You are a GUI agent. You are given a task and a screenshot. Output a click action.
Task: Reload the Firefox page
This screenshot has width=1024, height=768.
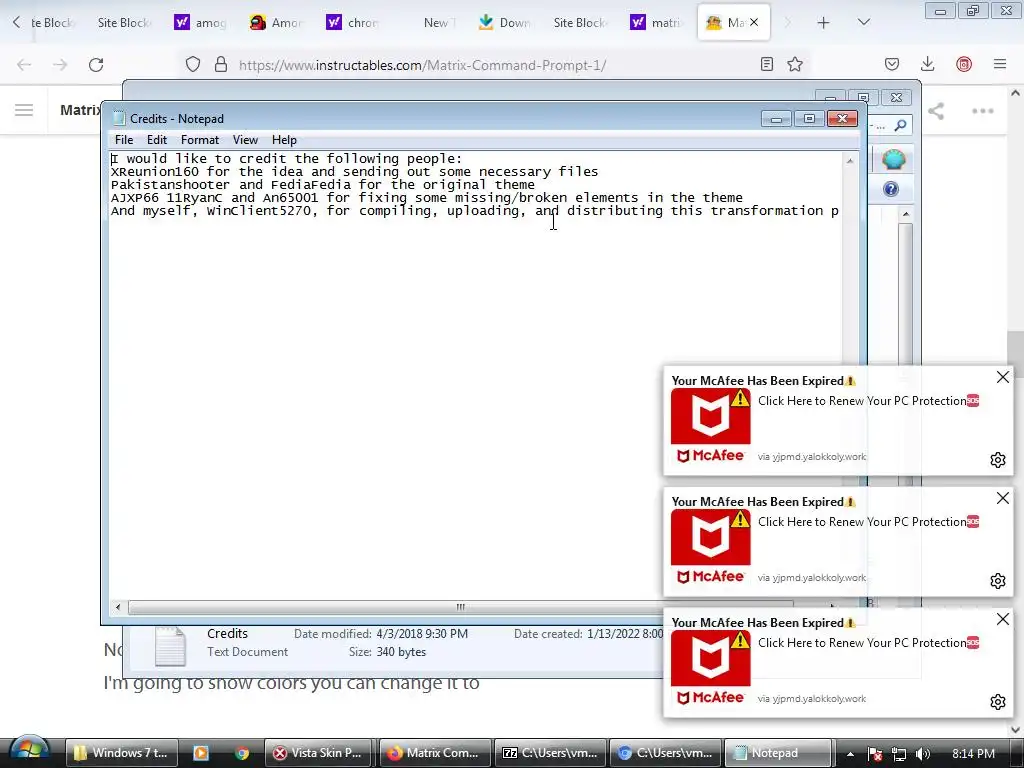pyautogui.click(x=96, y=65)
